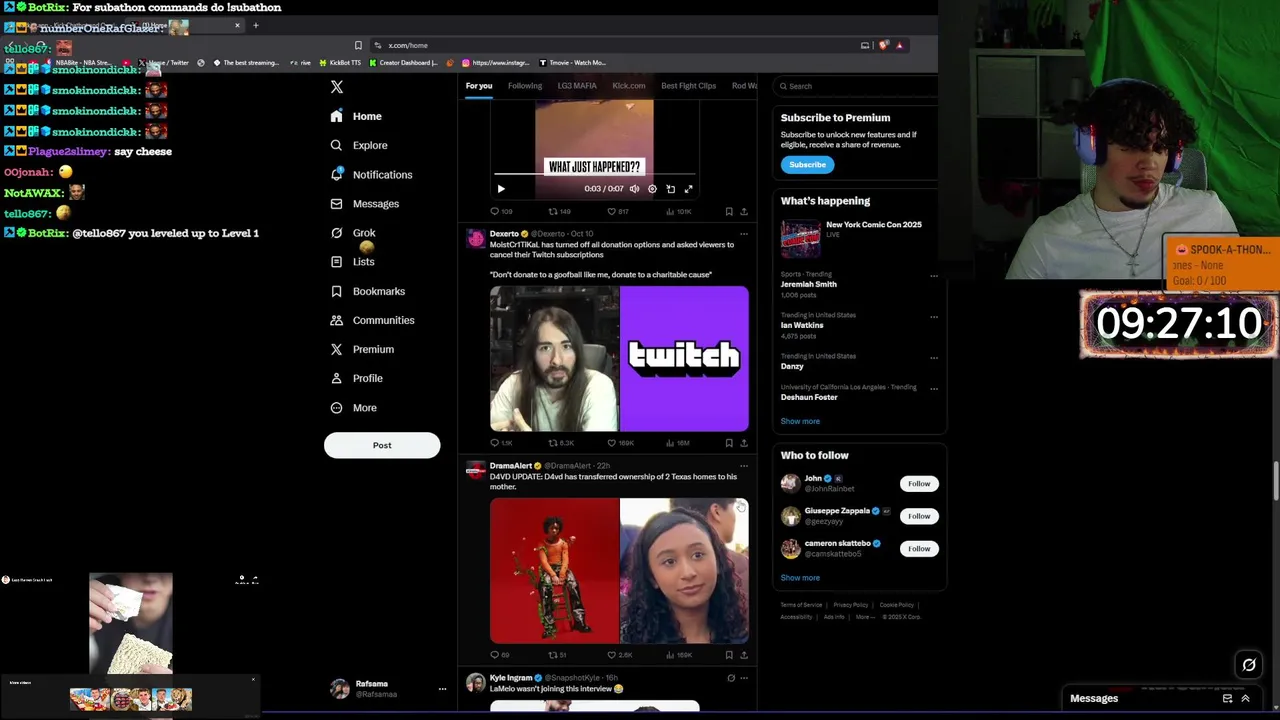
Task: Open the Tmovie bookmark
Action: [x=572, y=63]
